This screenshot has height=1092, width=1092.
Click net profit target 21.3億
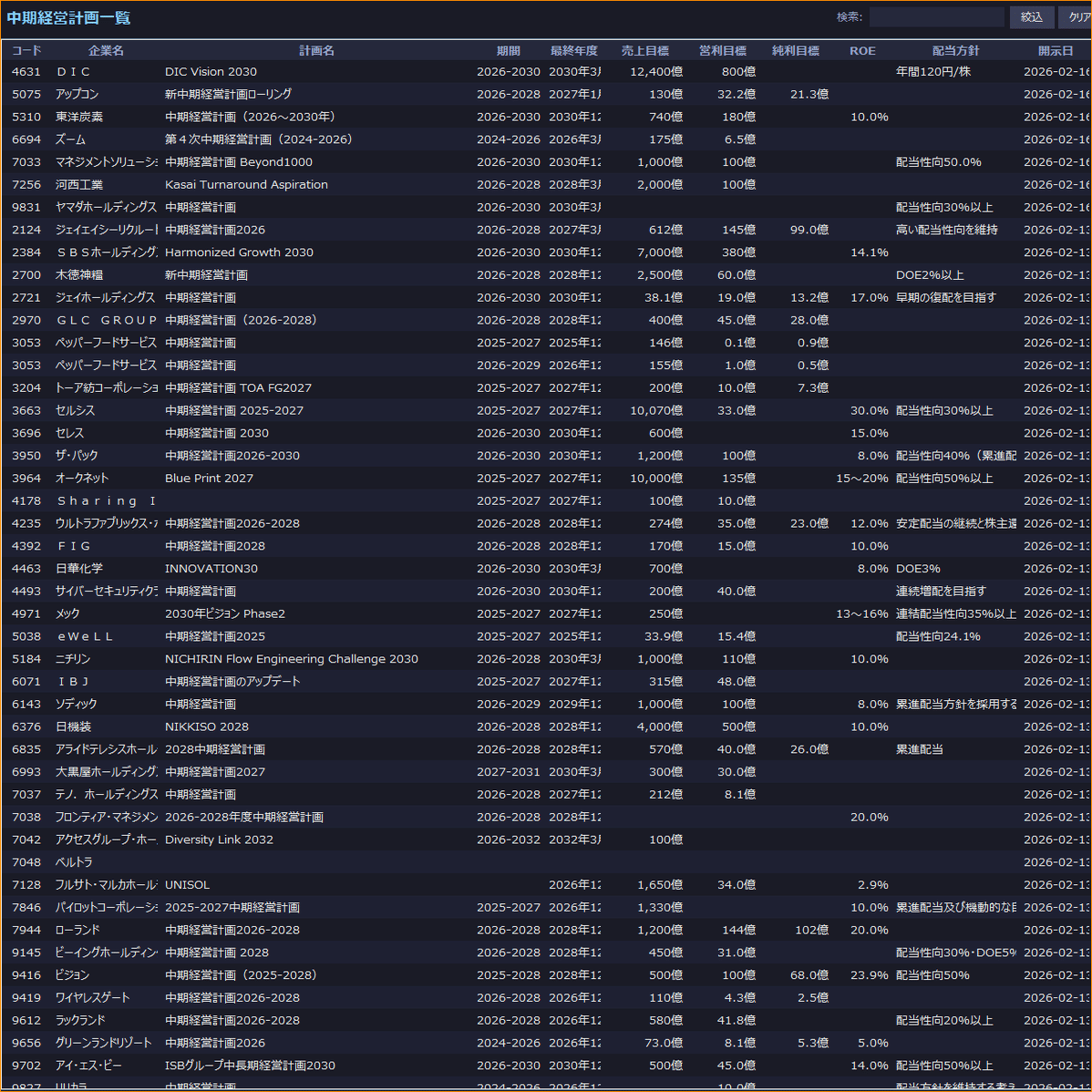809,94
